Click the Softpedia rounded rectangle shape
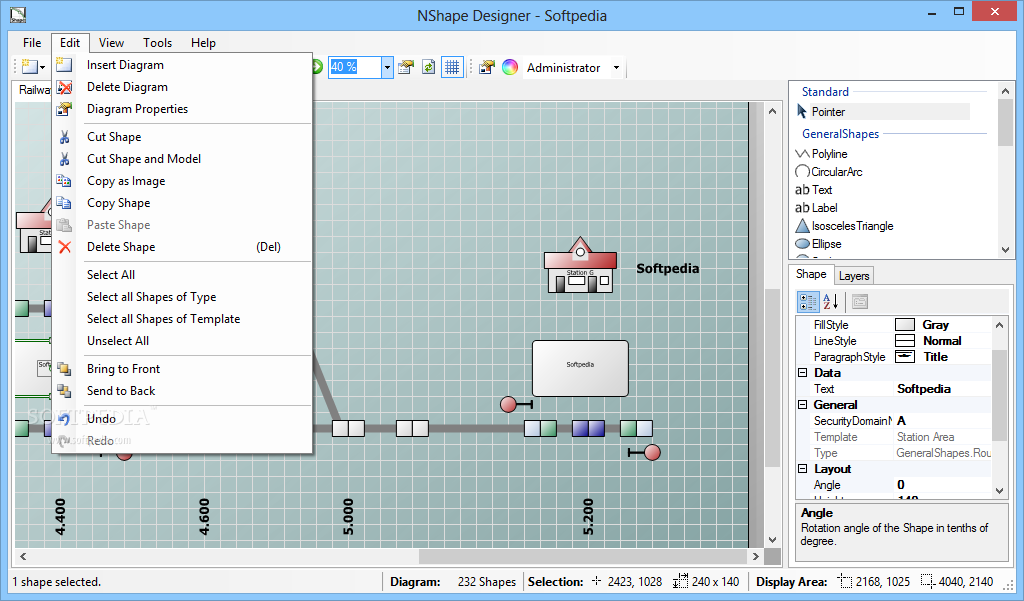Viewport: 1024px width, 601px height. tap(580, 368)
